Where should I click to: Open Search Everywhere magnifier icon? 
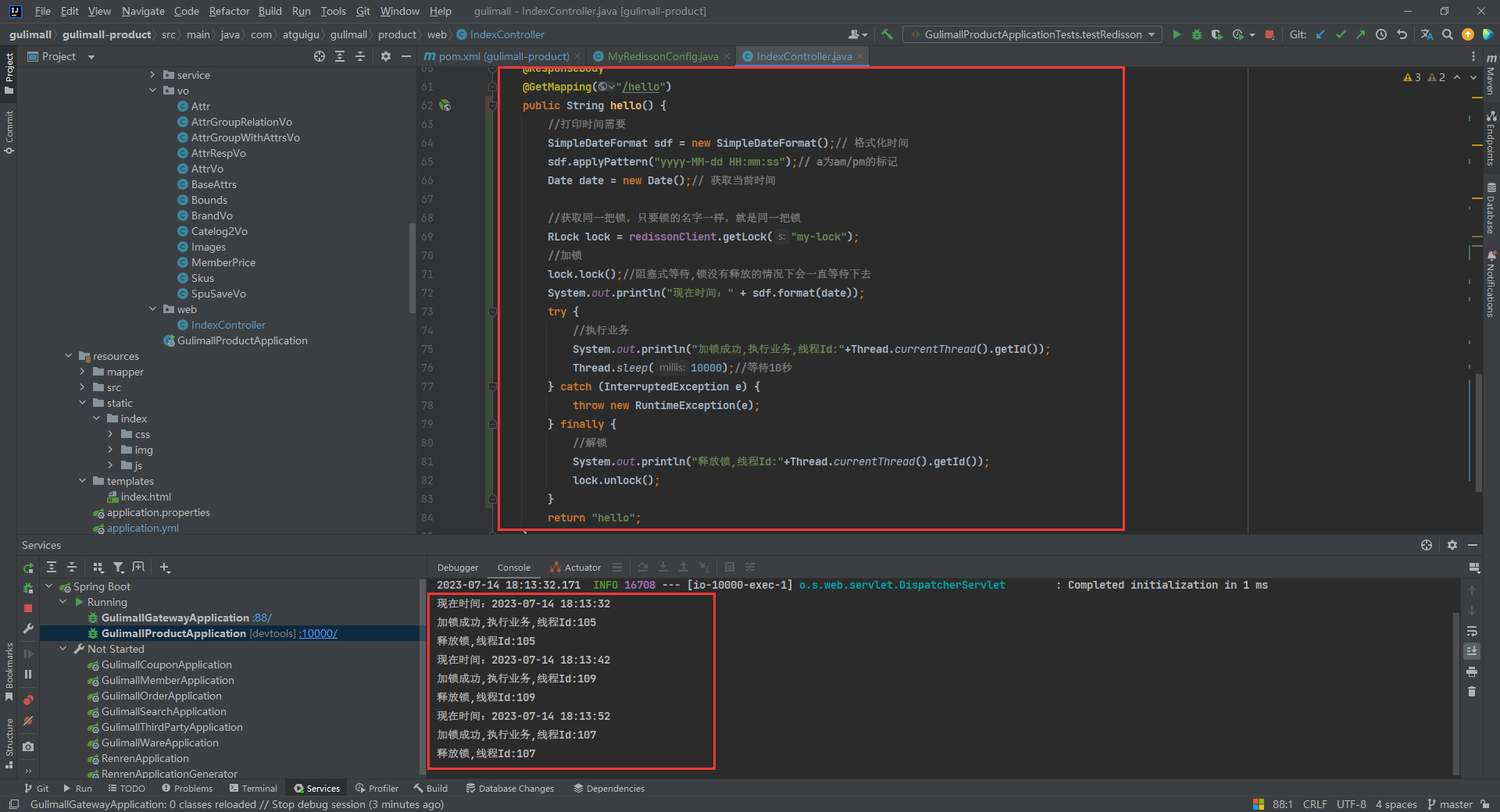click(x=1448, y=34)
